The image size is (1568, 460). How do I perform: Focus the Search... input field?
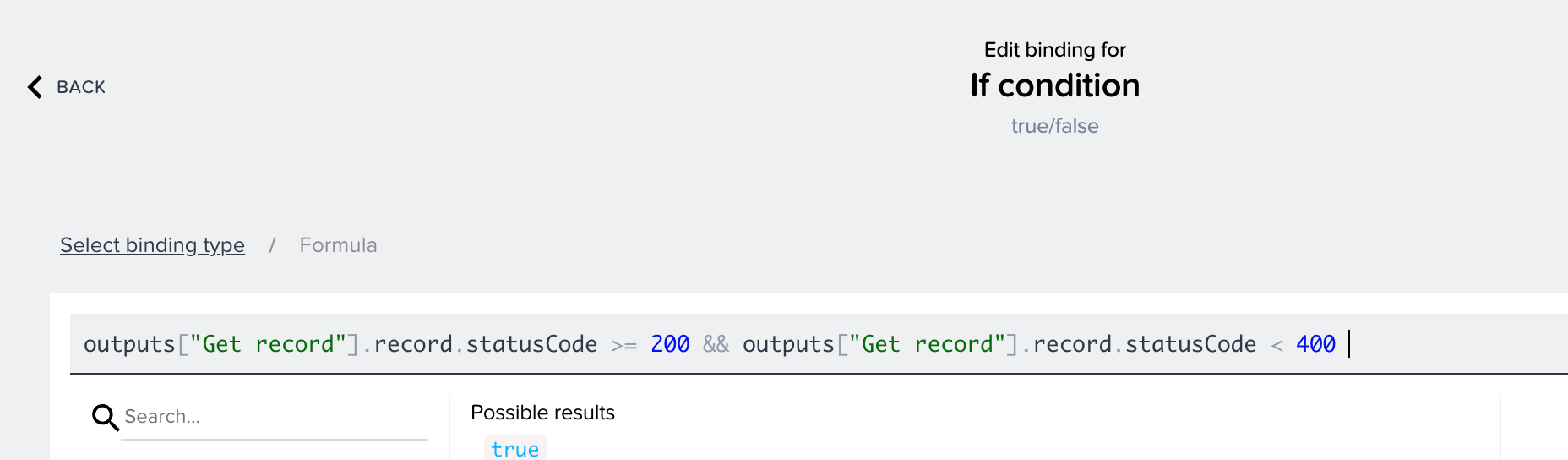[x=275, y=417]
